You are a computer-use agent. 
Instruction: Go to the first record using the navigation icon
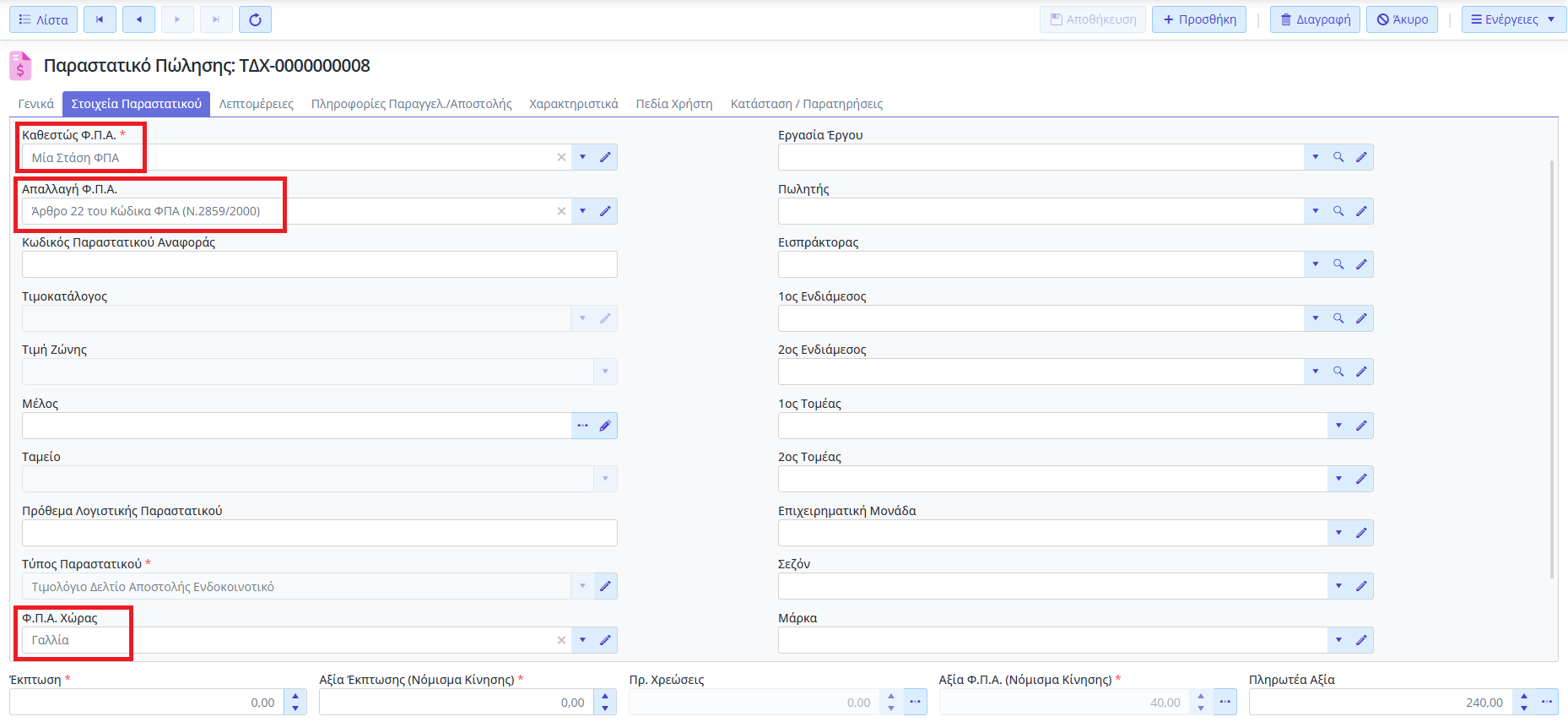(100, 19)
